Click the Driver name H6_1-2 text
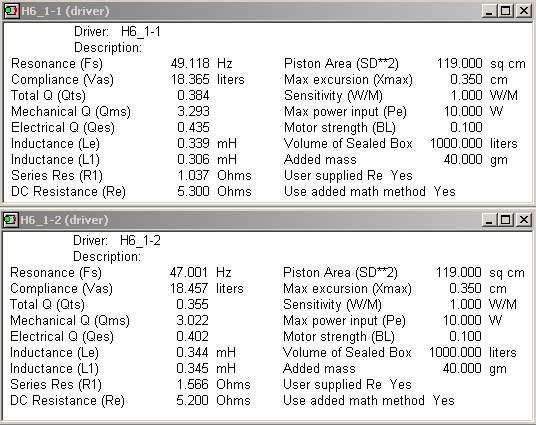 click(x=140, y=240)
